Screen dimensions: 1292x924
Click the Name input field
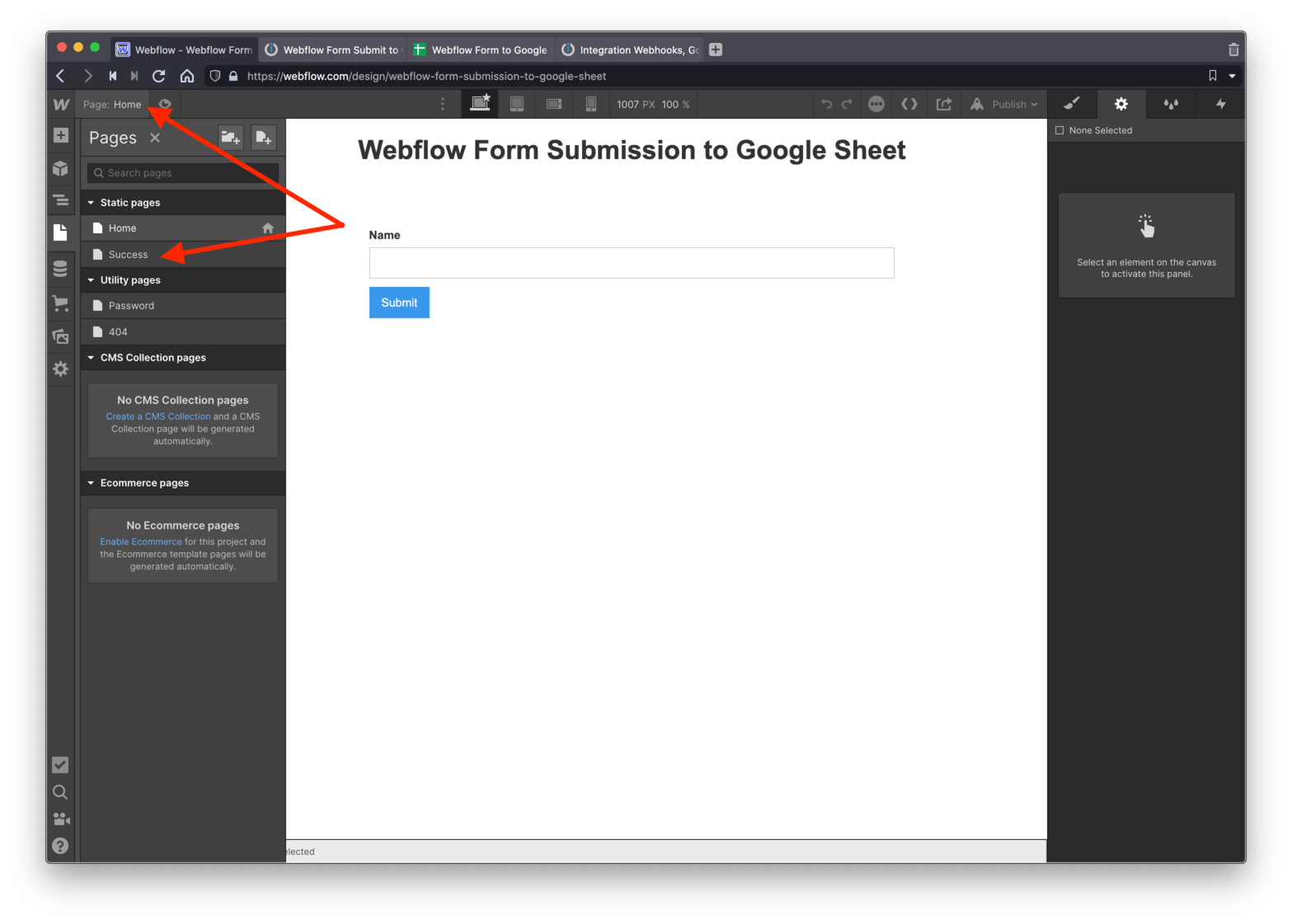point(632,263)
